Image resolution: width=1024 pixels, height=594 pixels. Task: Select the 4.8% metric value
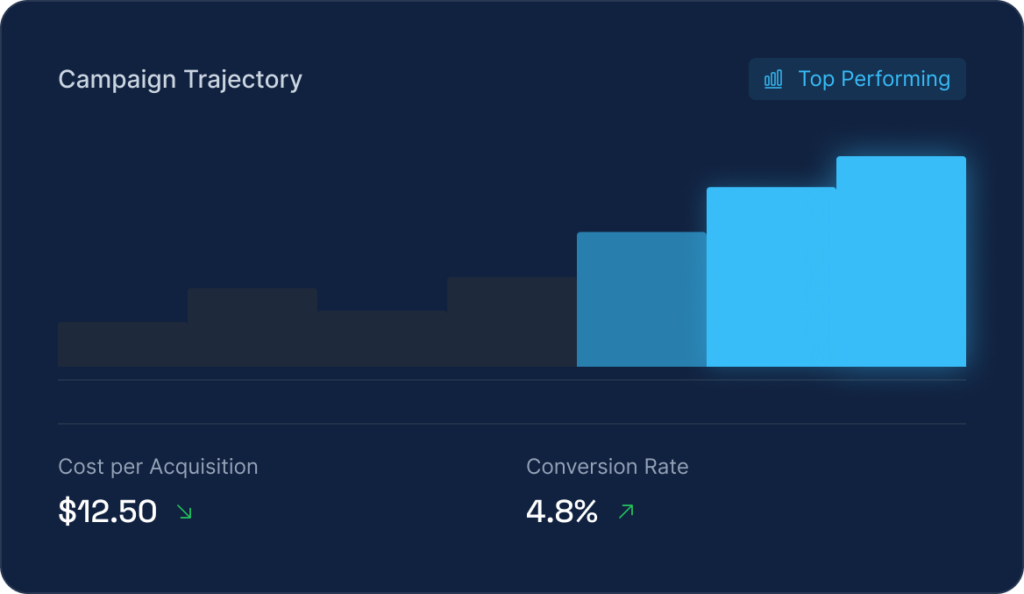[562, 512]
